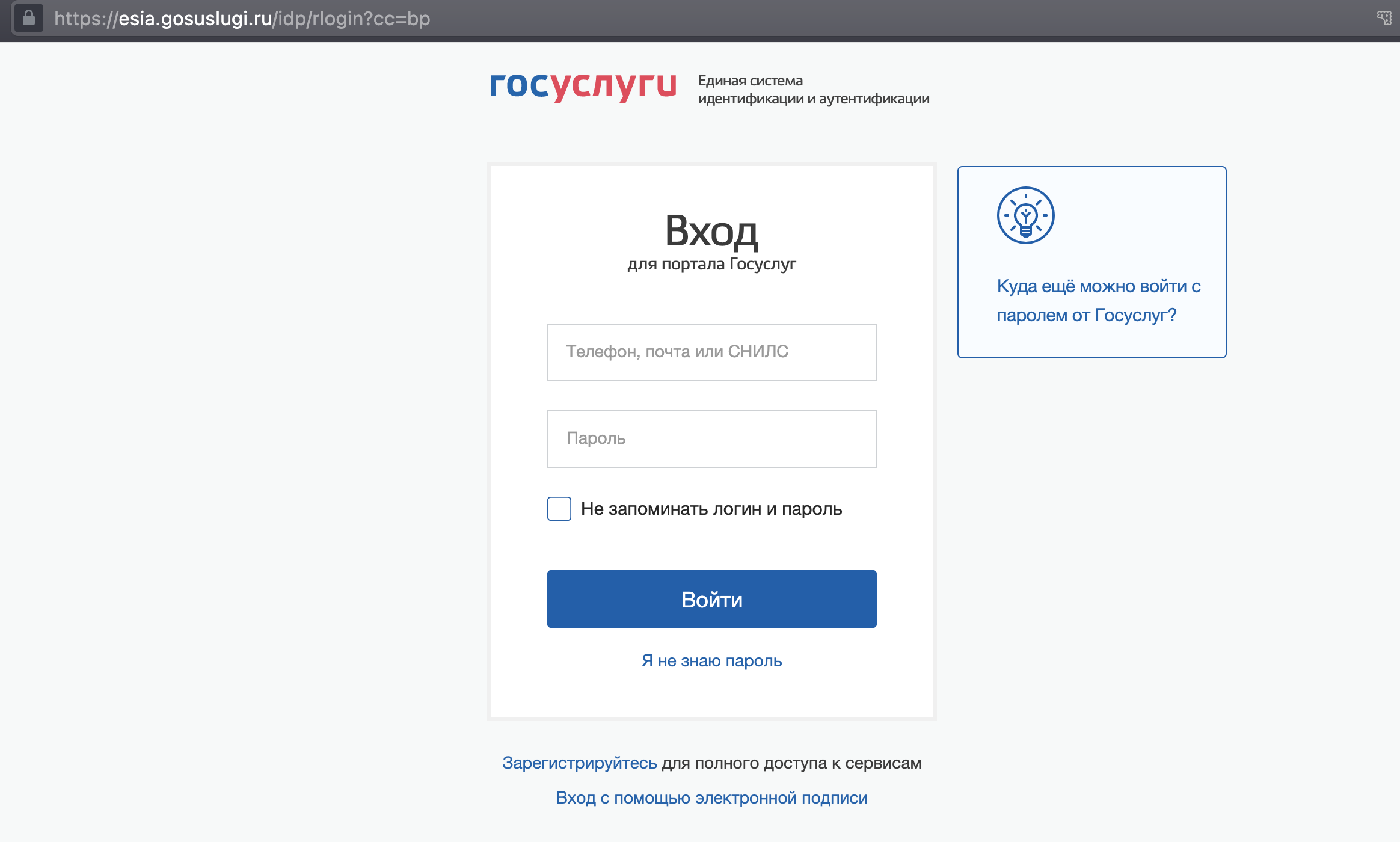The height and width of the screenshot is (842, 1400).
Task: Click Единая система идентификации и аутентификации text
Action: coord(813,90)
